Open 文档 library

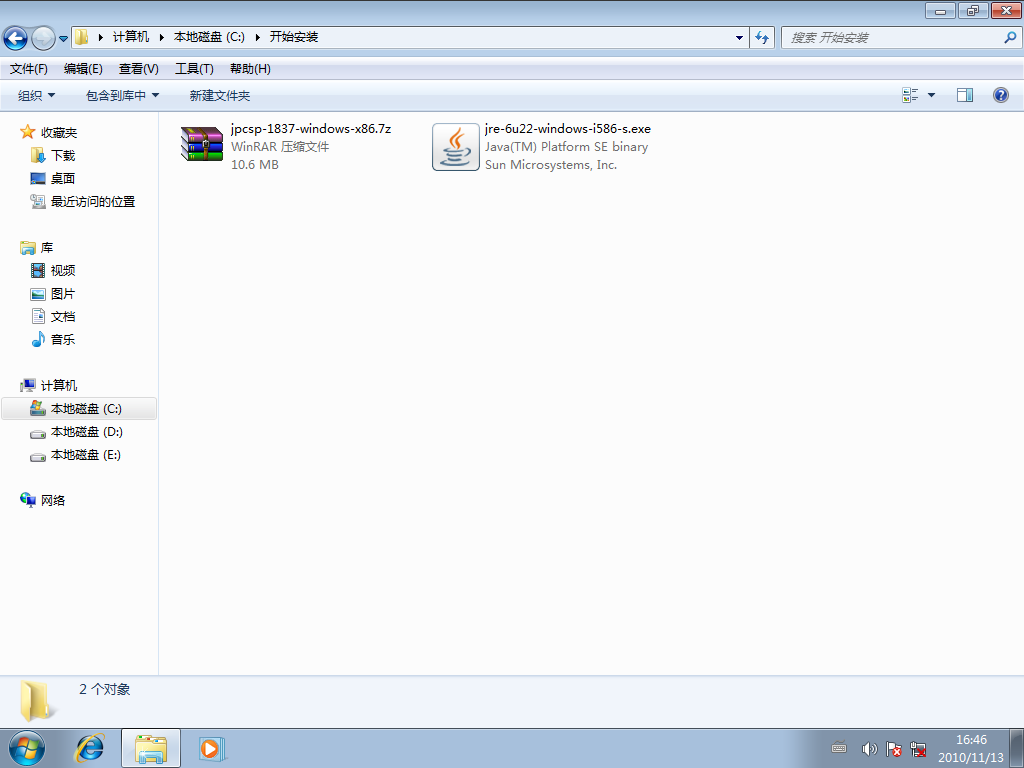coord(63,317)
